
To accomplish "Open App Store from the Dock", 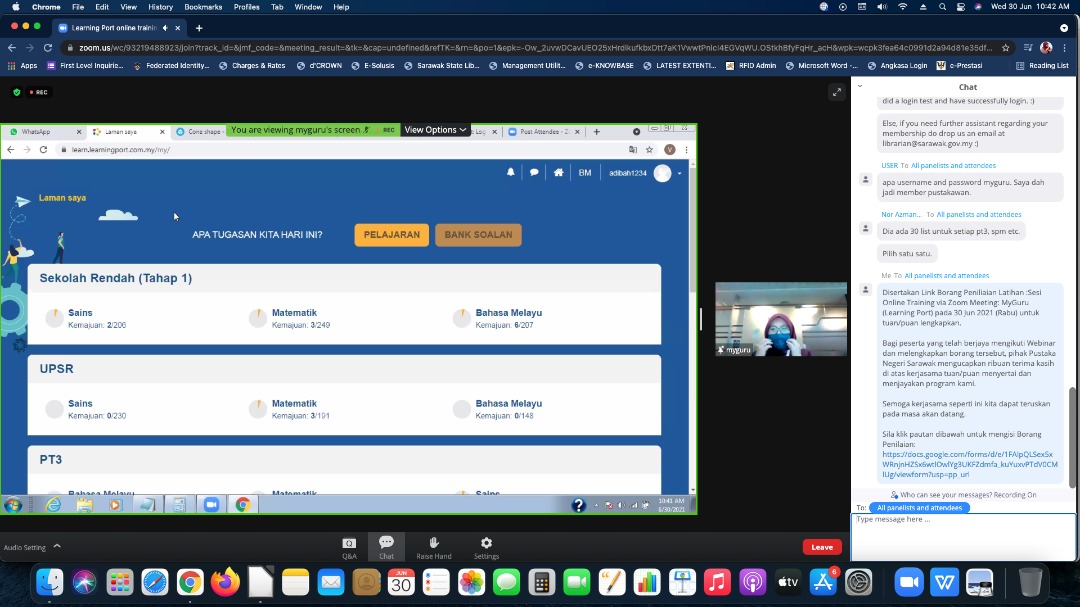I will [x=822, y=583].
